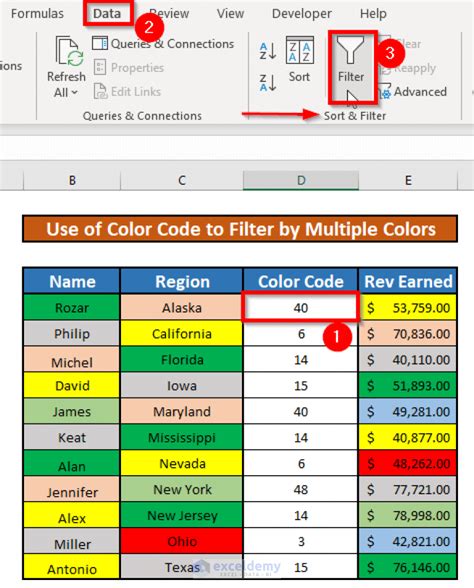Select column C header
This screenshot has width=474, height=588.
pyautogui.click(x=182, y=180)
